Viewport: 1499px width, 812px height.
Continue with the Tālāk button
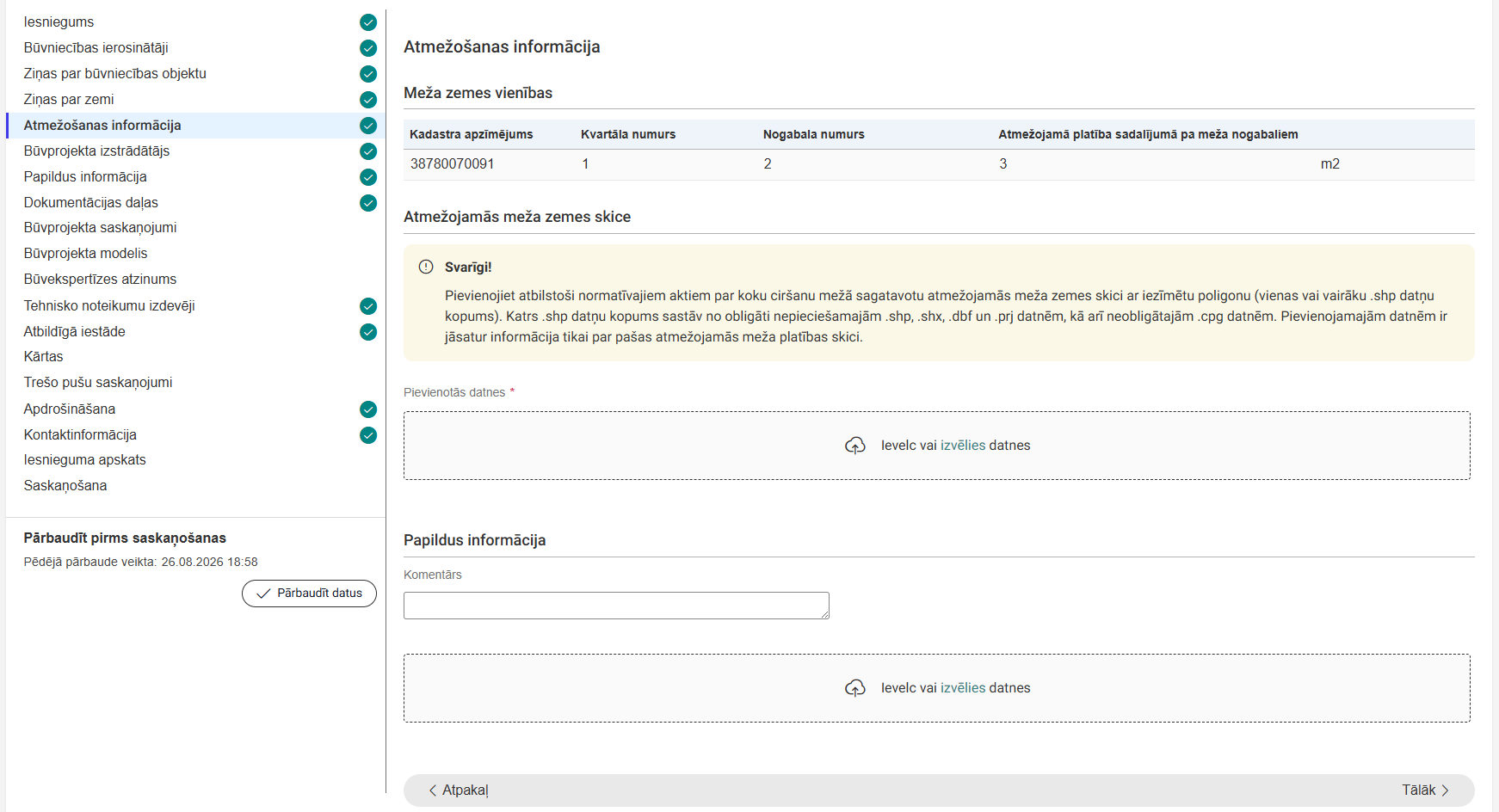point(1426,790)
